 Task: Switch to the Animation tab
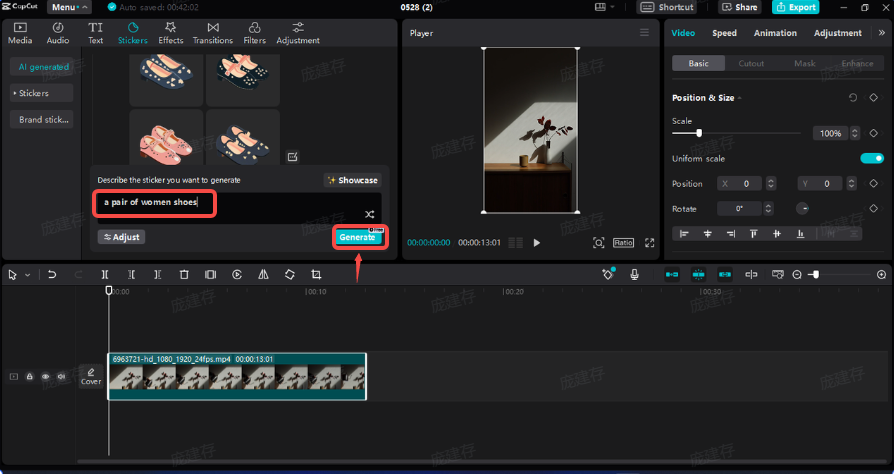pyautogui.click(x=775, y=33)
